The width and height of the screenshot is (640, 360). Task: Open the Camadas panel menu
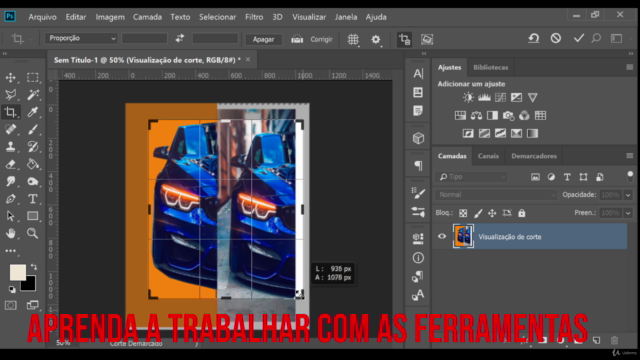(x=629, y=156)
